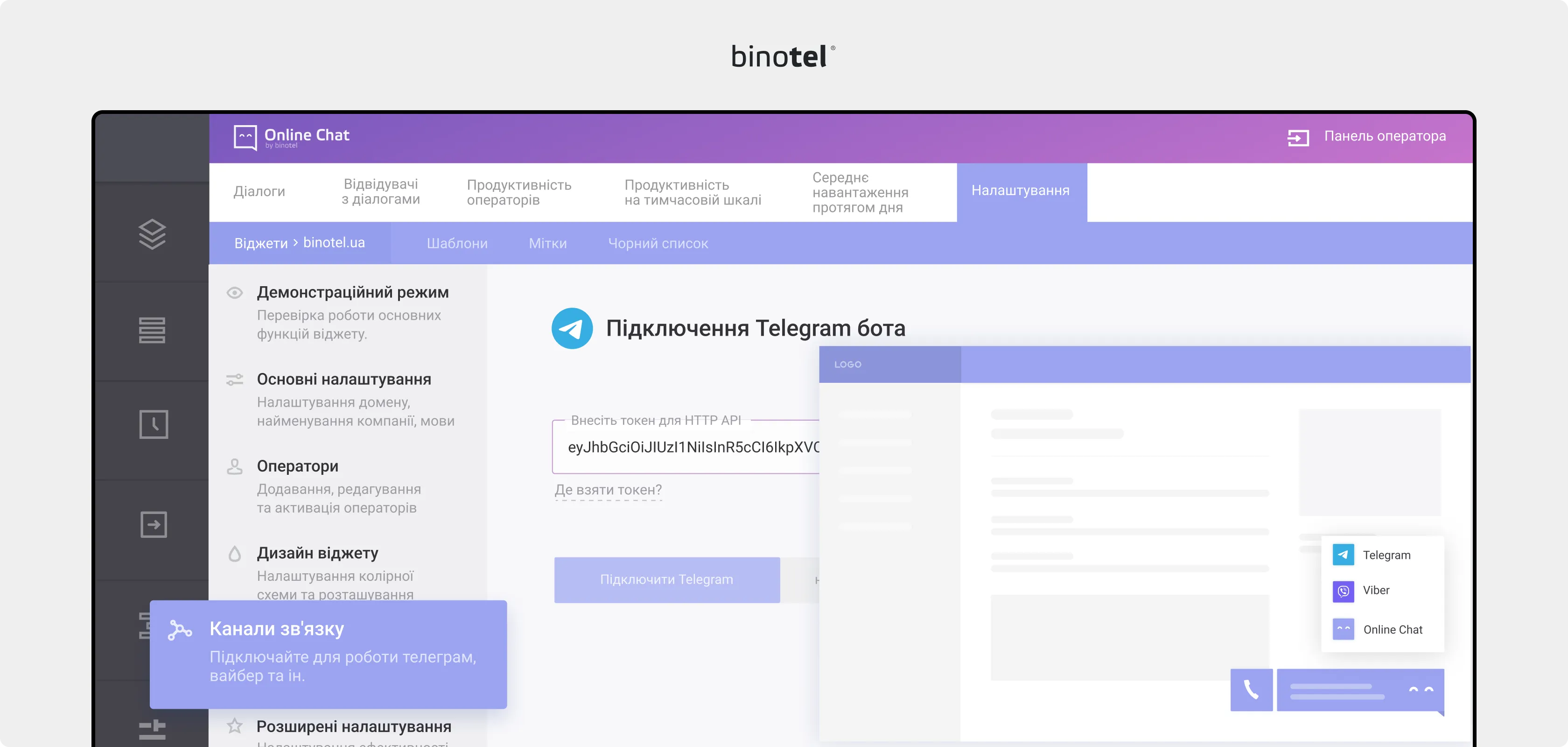Select the Налаштування tab
The image size is (1568, 747).
click(1022, 192)
